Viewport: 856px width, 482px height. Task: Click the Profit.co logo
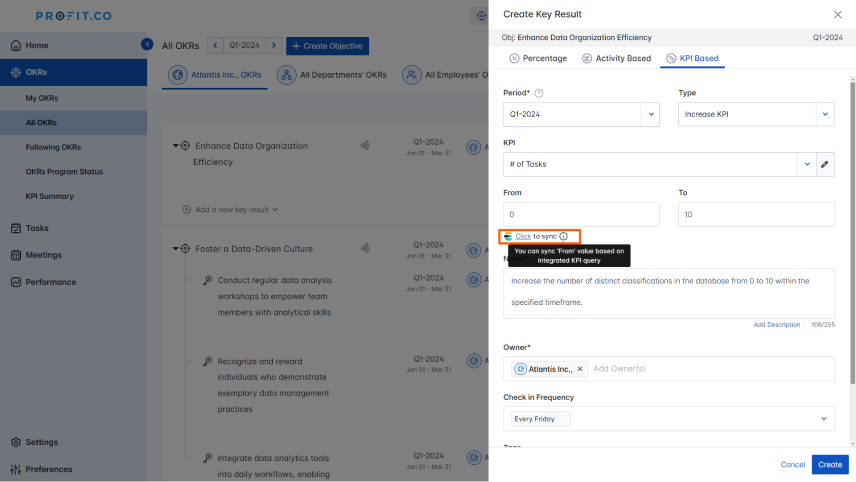[x=74, y=16]
